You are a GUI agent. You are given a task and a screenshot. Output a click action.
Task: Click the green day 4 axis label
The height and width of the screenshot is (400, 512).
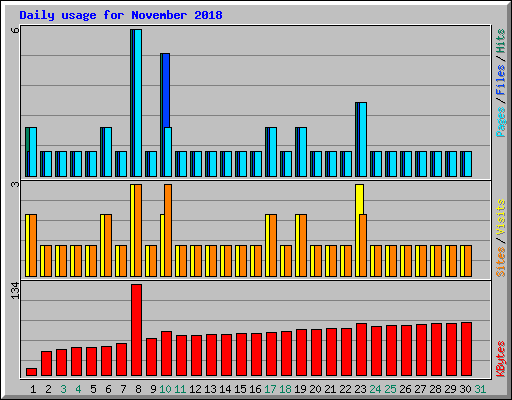coord(78,389)
